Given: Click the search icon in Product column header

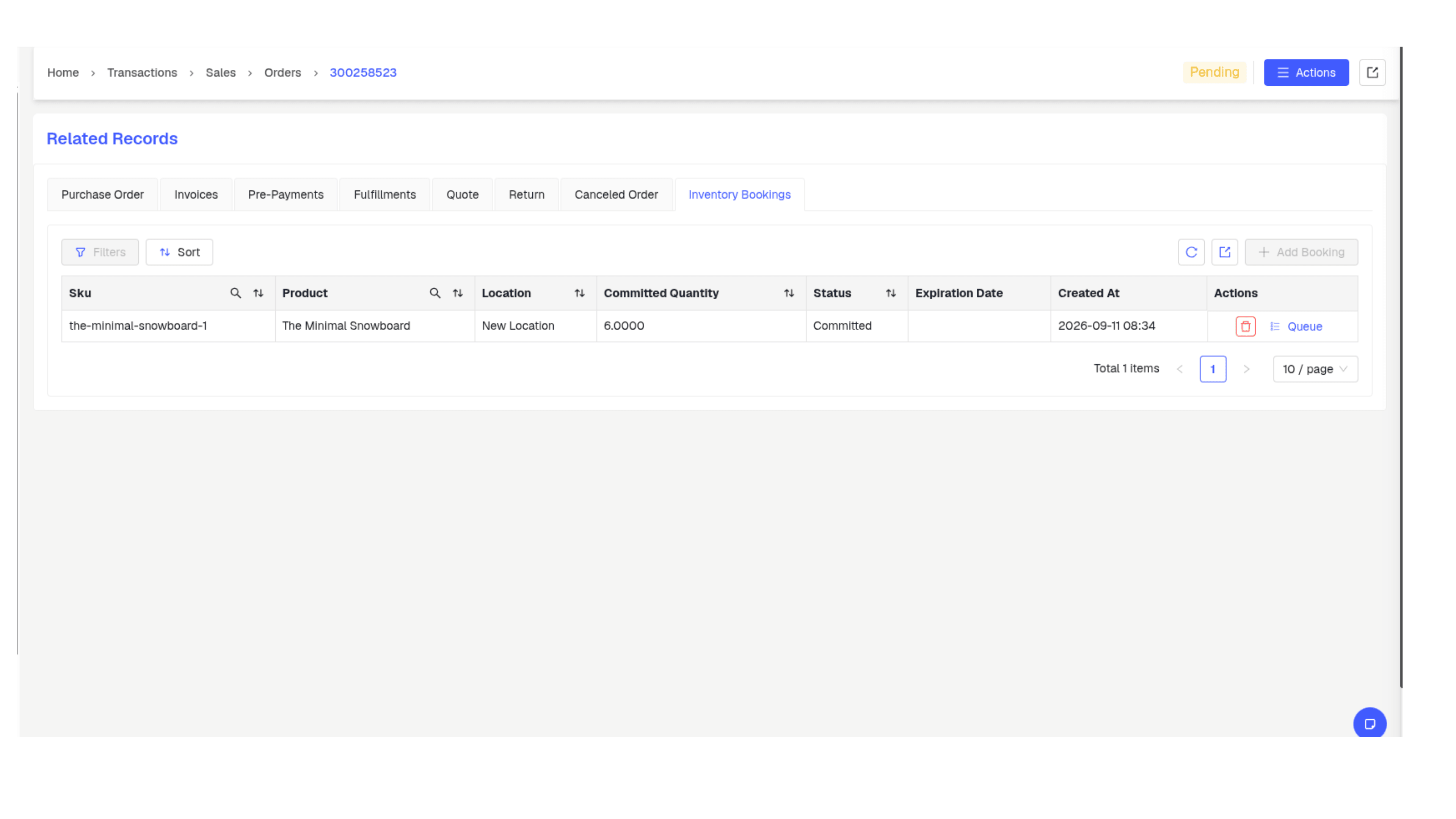Looking at the screenshot, I should pyautogui.click(x=435, y=293).
